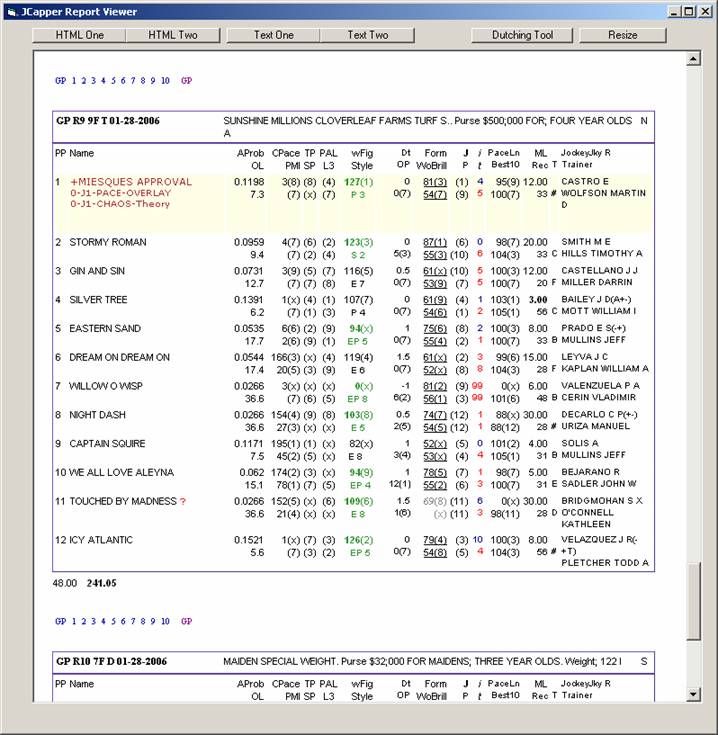Click the scrollbar up arrow
The image size is (718, 735).
click(x=693, y=59)
